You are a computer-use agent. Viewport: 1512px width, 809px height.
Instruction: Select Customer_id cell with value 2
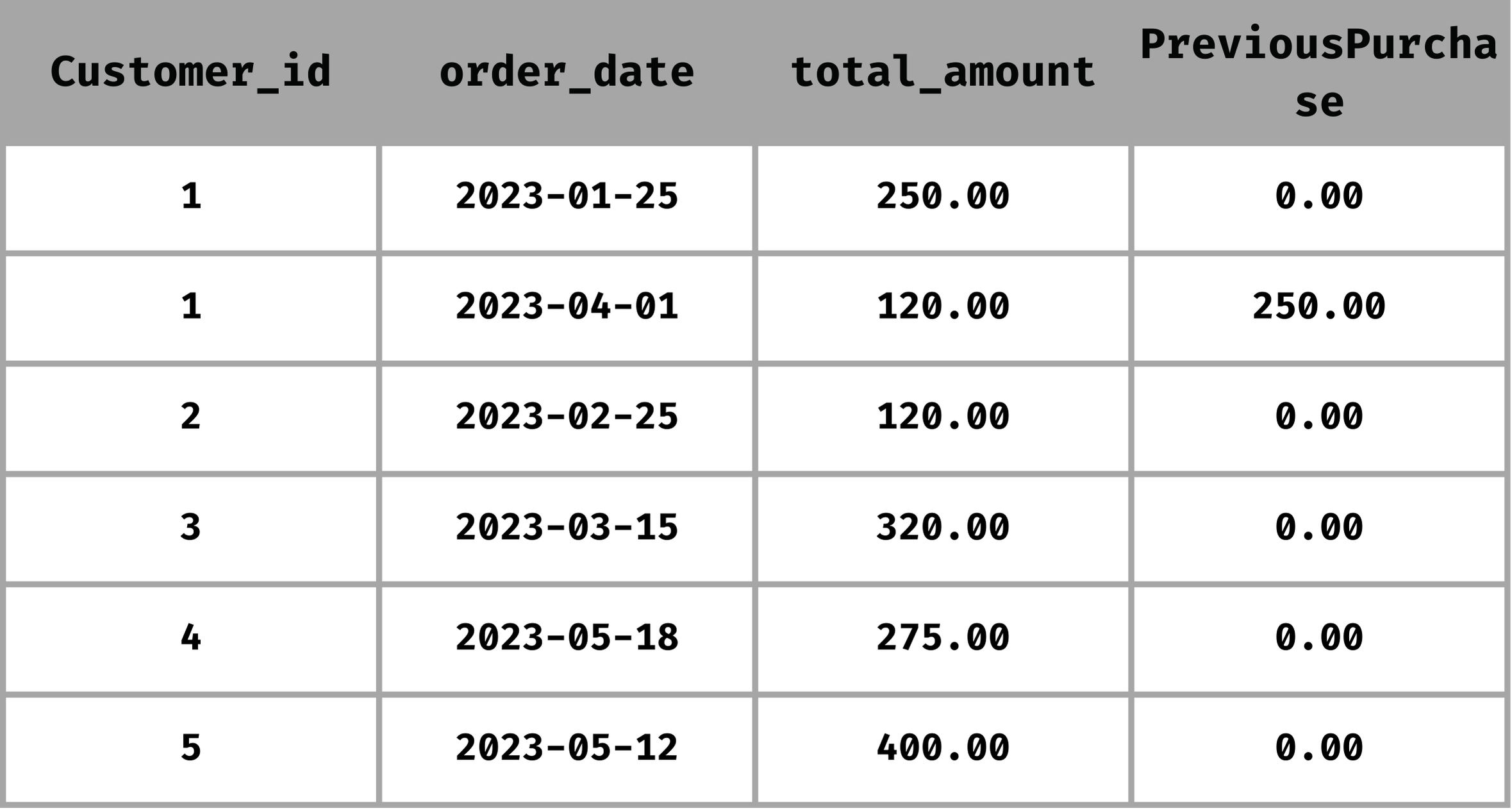click(190, 417)
